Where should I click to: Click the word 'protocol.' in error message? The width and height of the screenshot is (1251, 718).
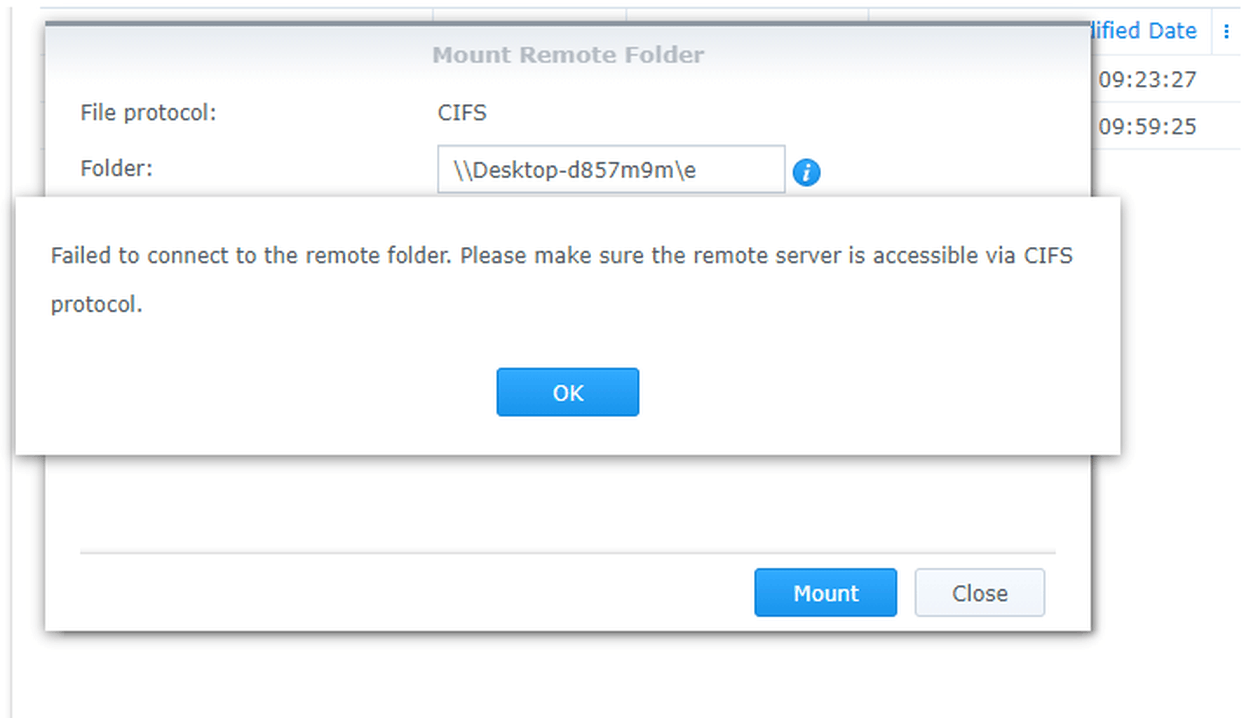96,305
